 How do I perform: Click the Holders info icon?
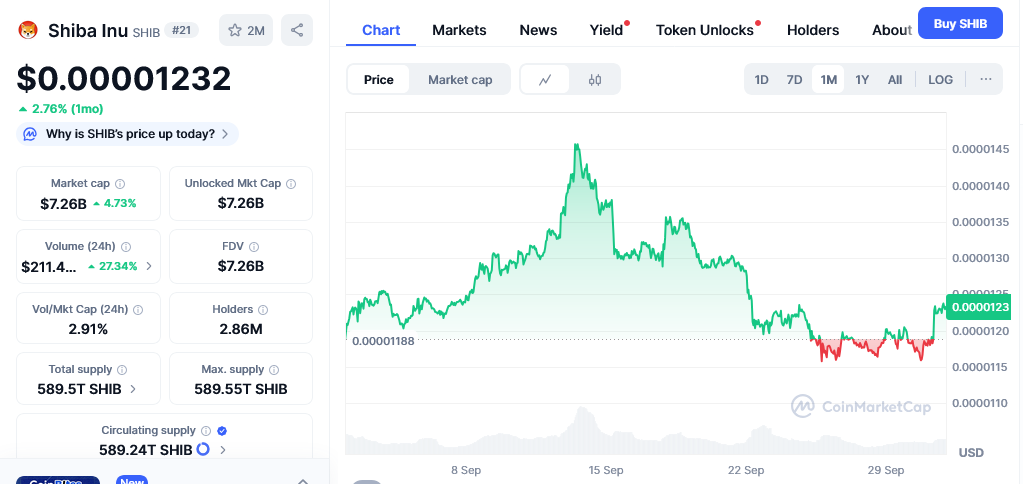(263, 310)
